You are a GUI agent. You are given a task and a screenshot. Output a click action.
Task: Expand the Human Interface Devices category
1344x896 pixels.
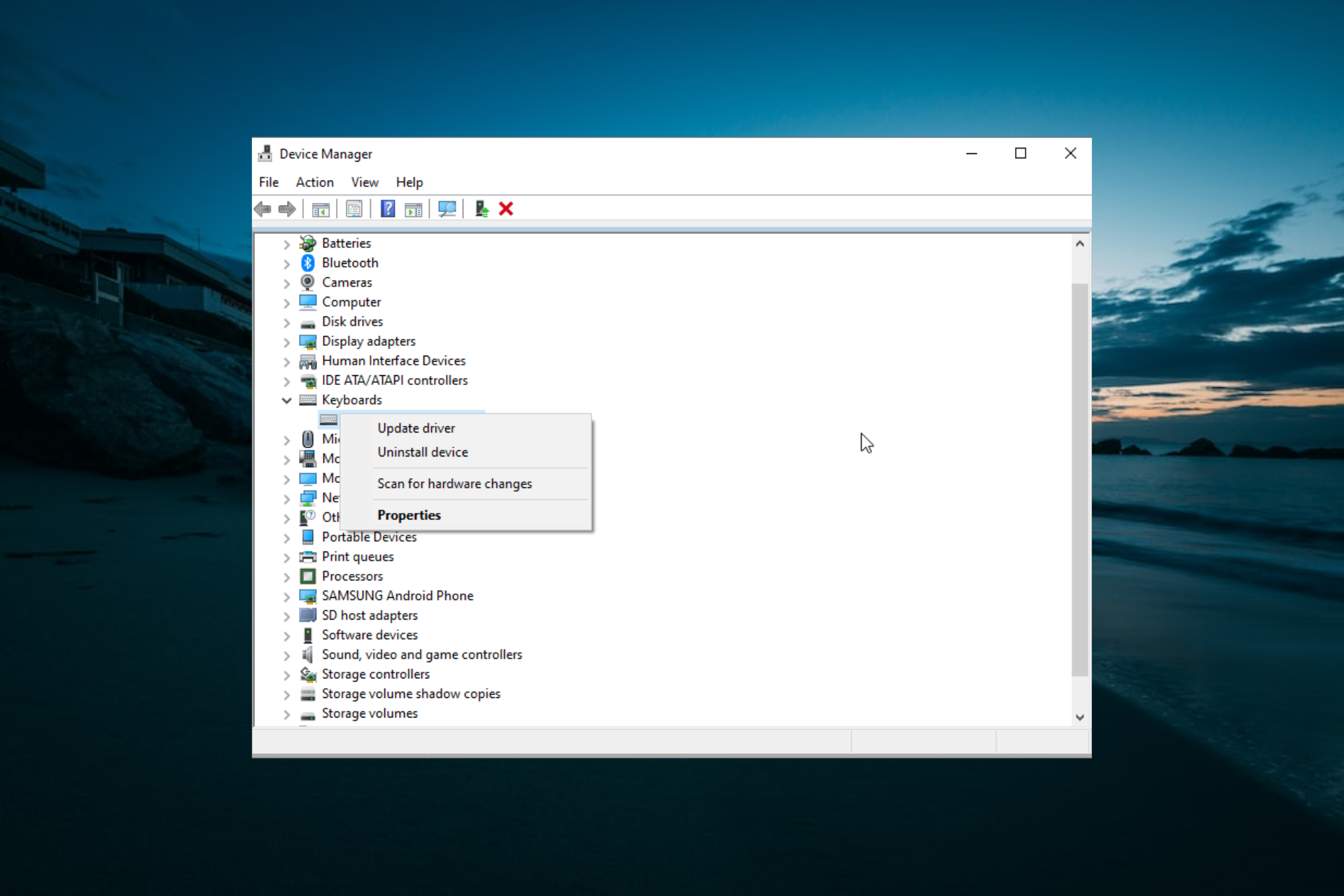(286, 362)
